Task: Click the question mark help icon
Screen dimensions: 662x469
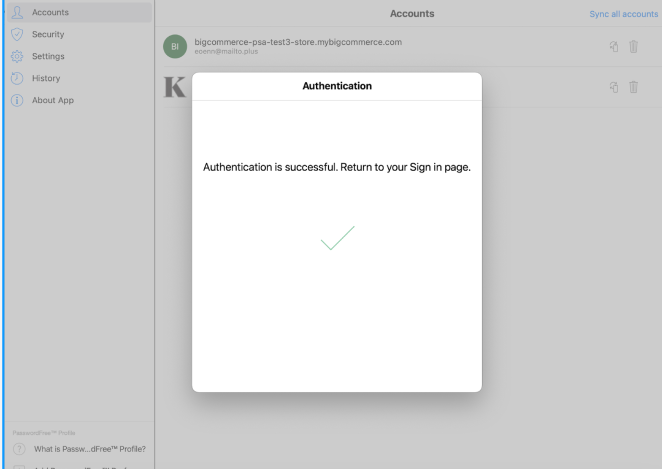Action: point(17,448)
